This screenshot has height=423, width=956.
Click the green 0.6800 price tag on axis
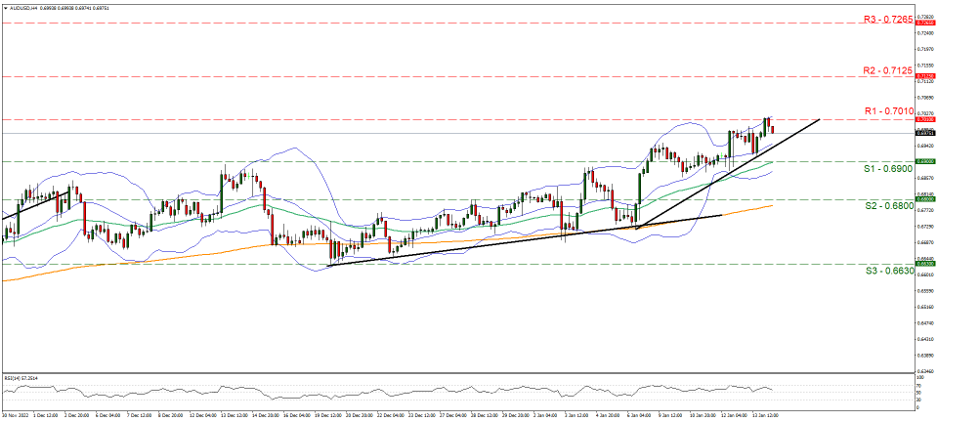[927, 199]
